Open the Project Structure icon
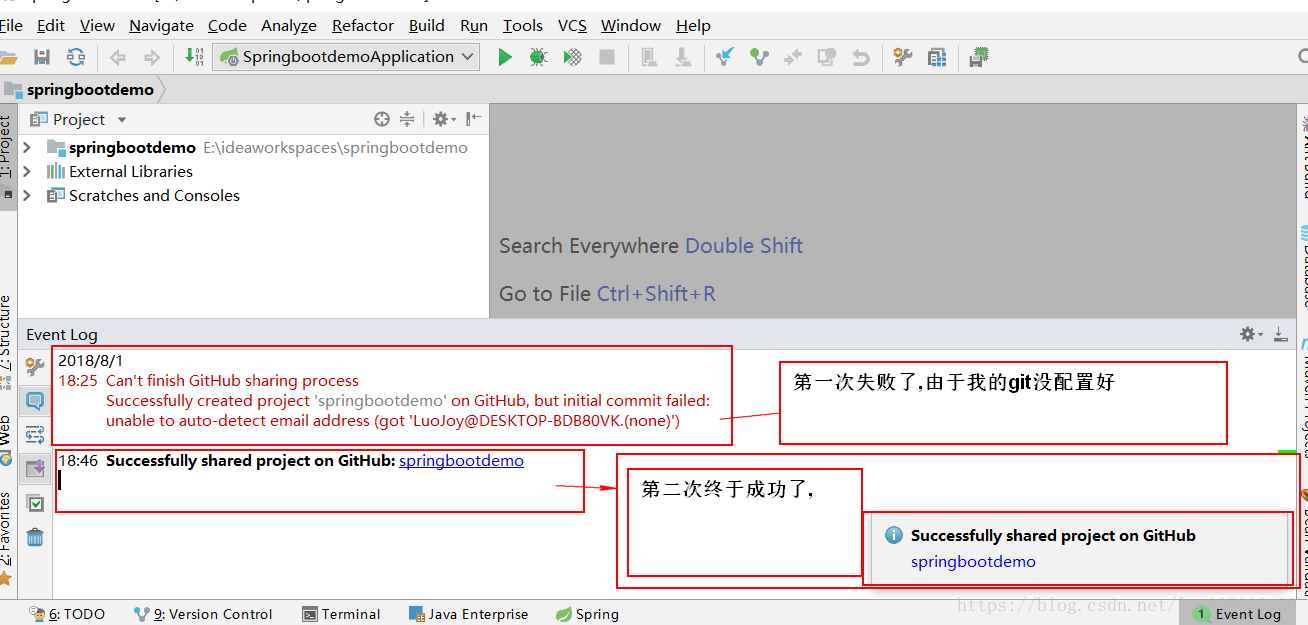The width and height of the screenshot is (1308, 625). 937,57
